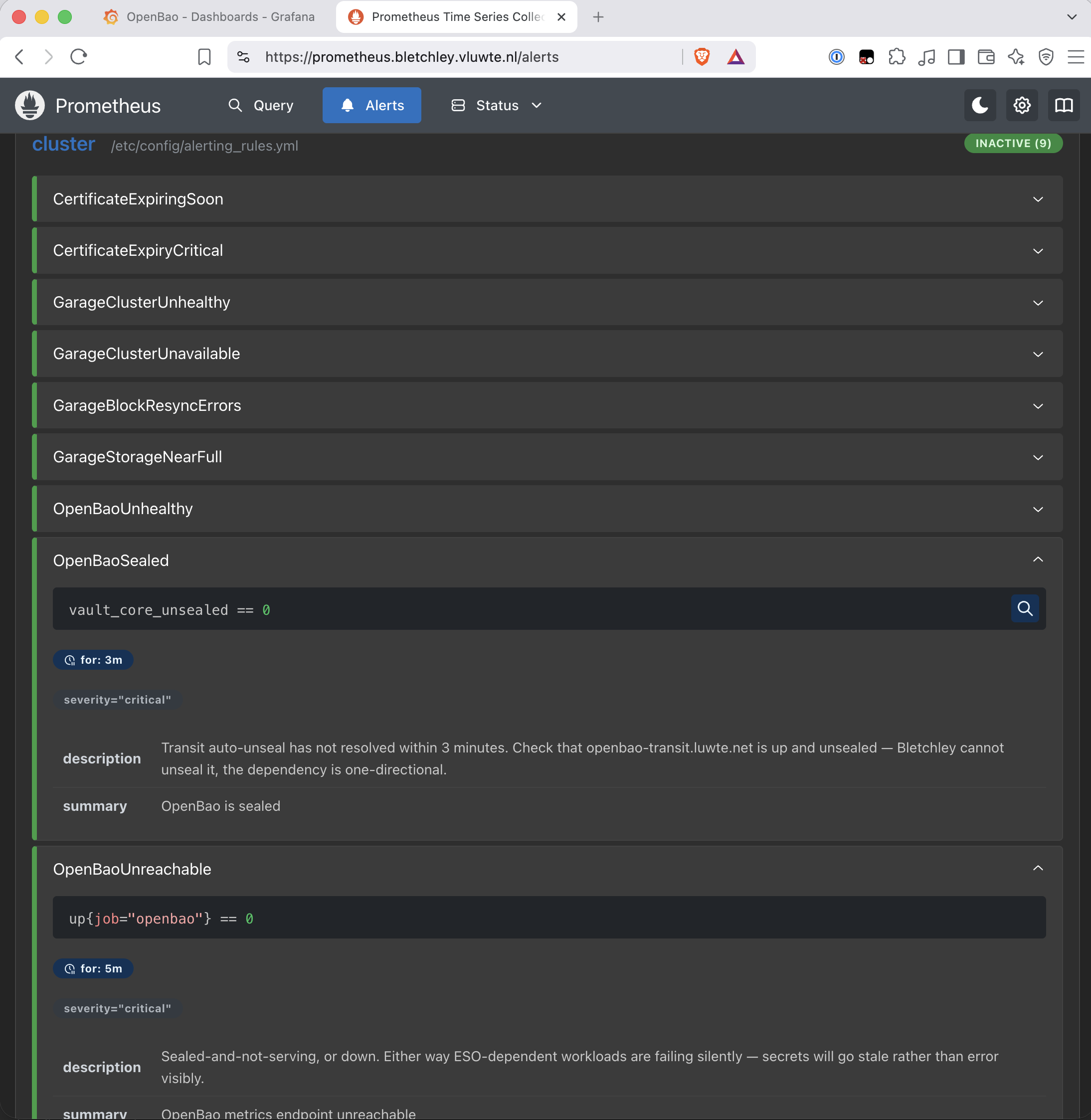Select the Alerts nav item
Screen dimensions: 1091x1120
point(372,105)
